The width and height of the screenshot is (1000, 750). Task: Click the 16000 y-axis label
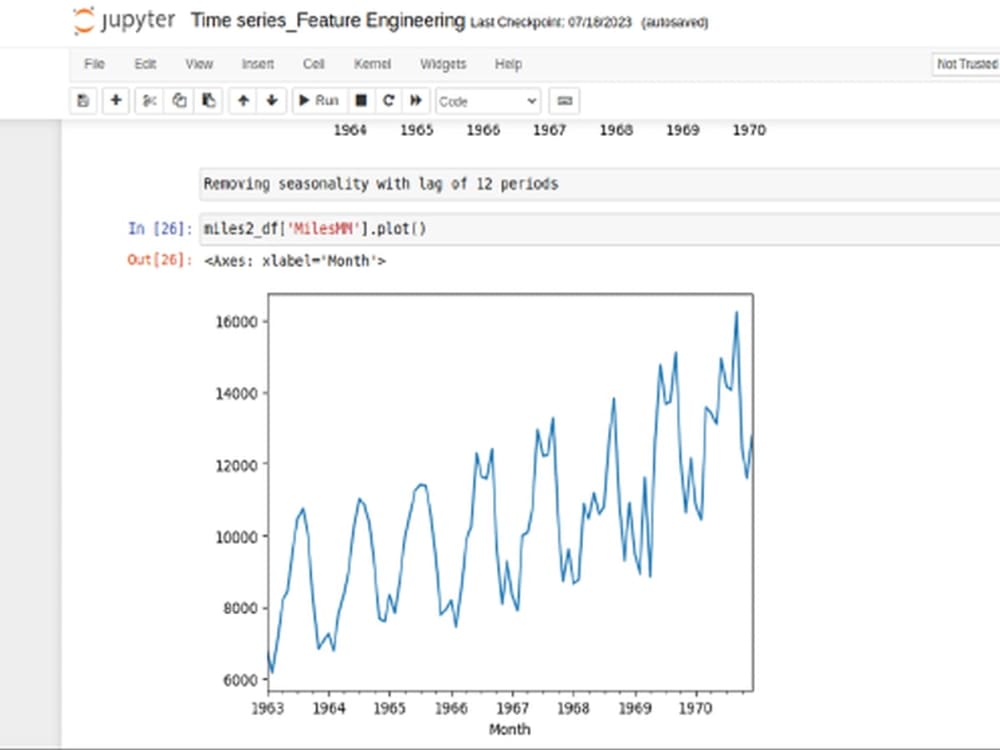[x=236, y=321]
